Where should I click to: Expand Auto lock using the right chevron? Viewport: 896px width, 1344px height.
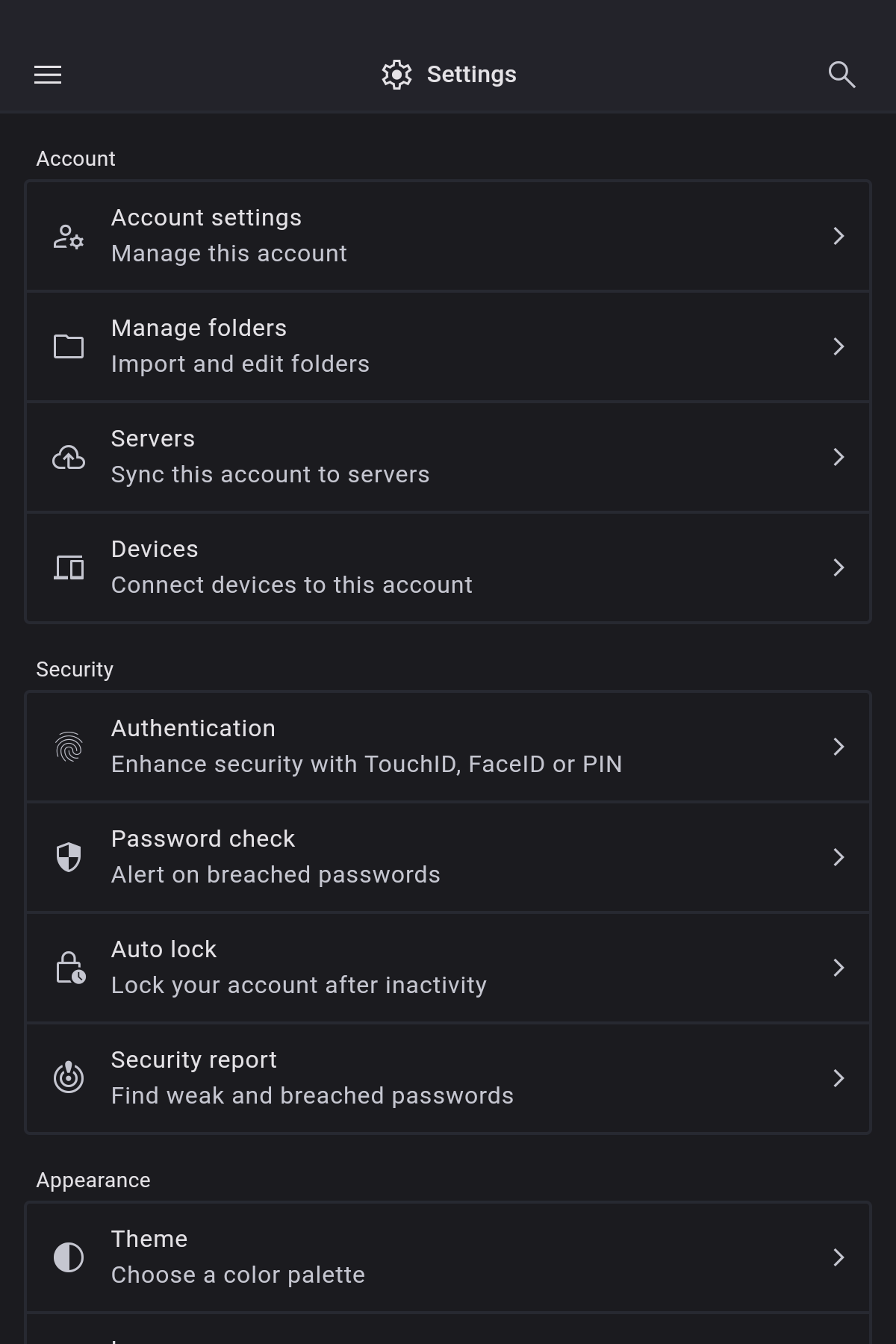tap(839, 968)
